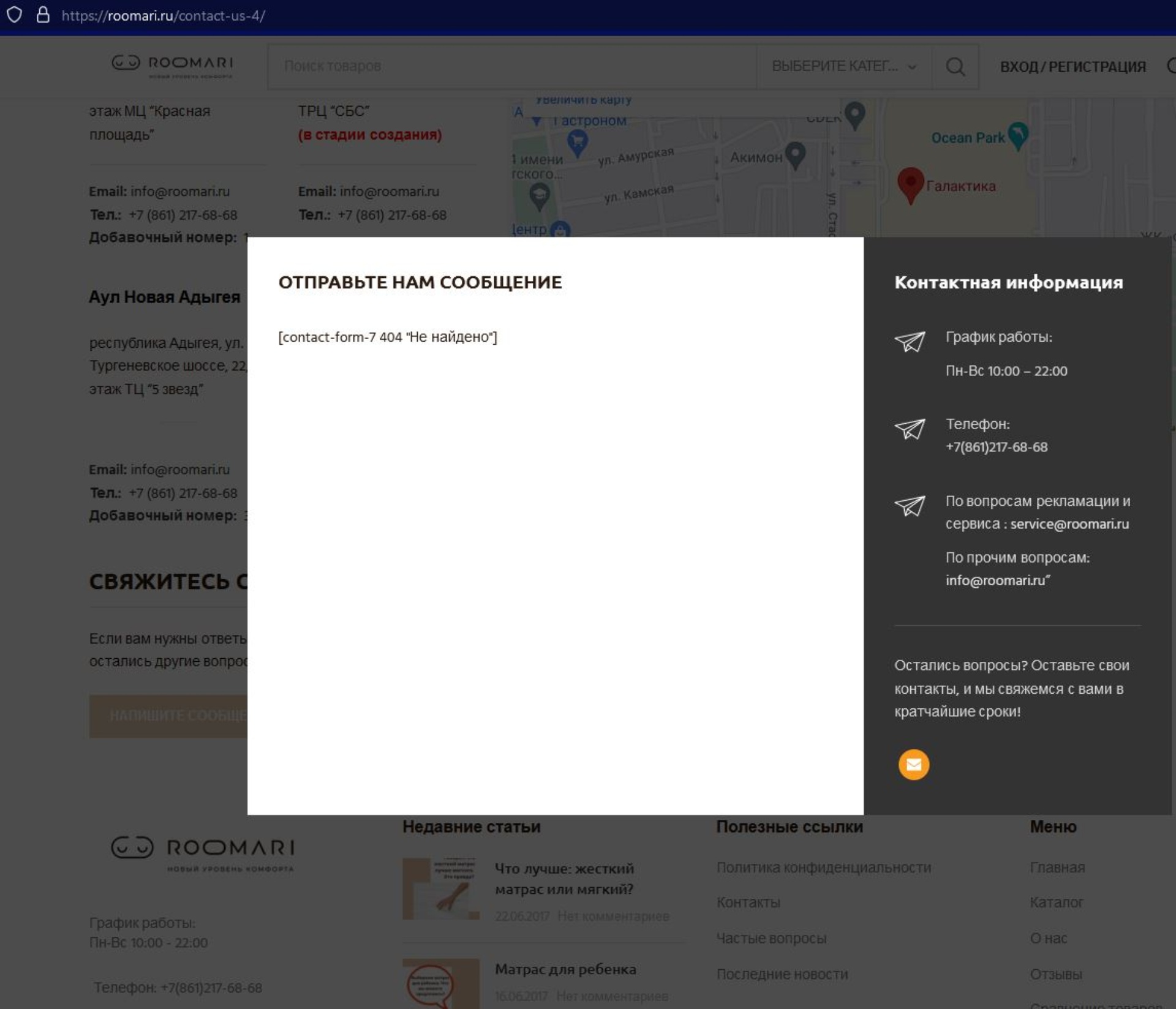Click Увеличить карту link on map
This screenshot has height=1009, width=1176.
pyautogui.click(x=584, y=100)
